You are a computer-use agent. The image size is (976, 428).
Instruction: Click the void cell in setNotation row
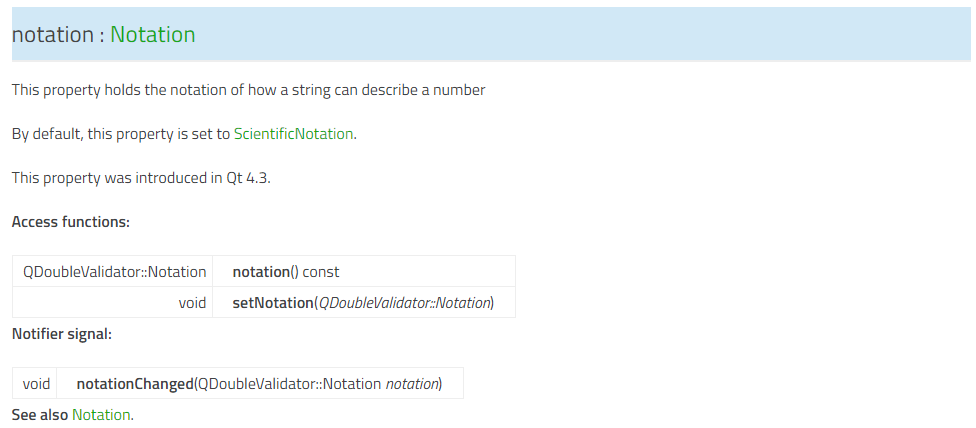[192, 303]
